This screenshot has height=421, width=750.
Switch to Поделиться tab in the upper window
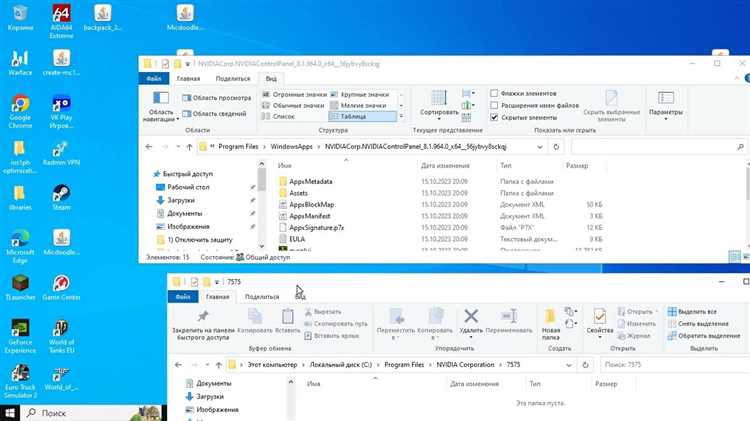[233, 78]
